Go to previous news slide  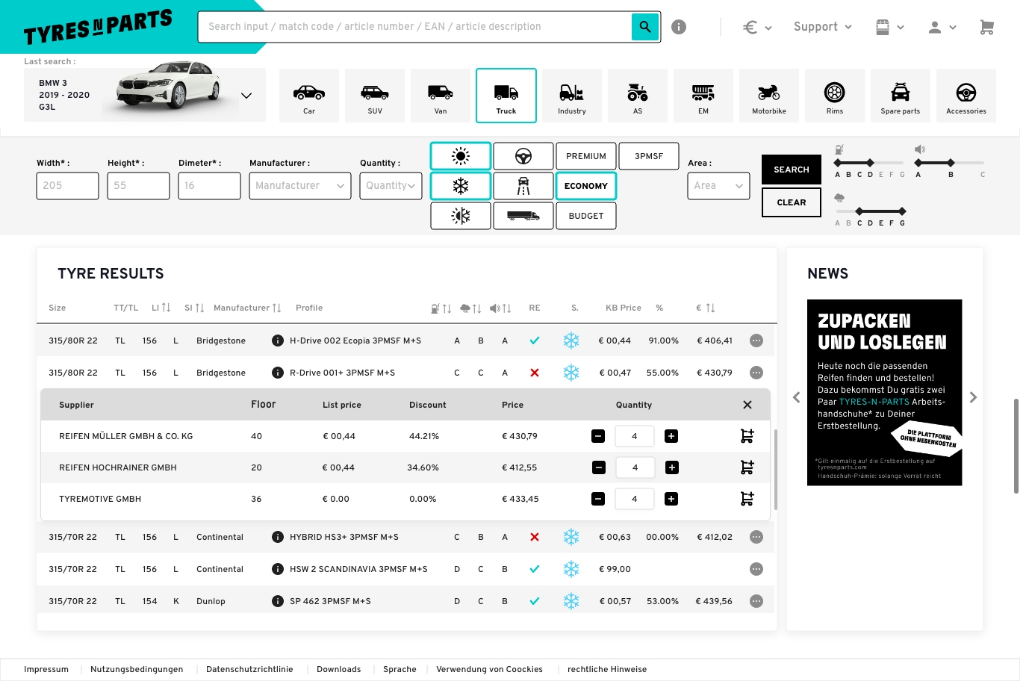pos(796,397)
